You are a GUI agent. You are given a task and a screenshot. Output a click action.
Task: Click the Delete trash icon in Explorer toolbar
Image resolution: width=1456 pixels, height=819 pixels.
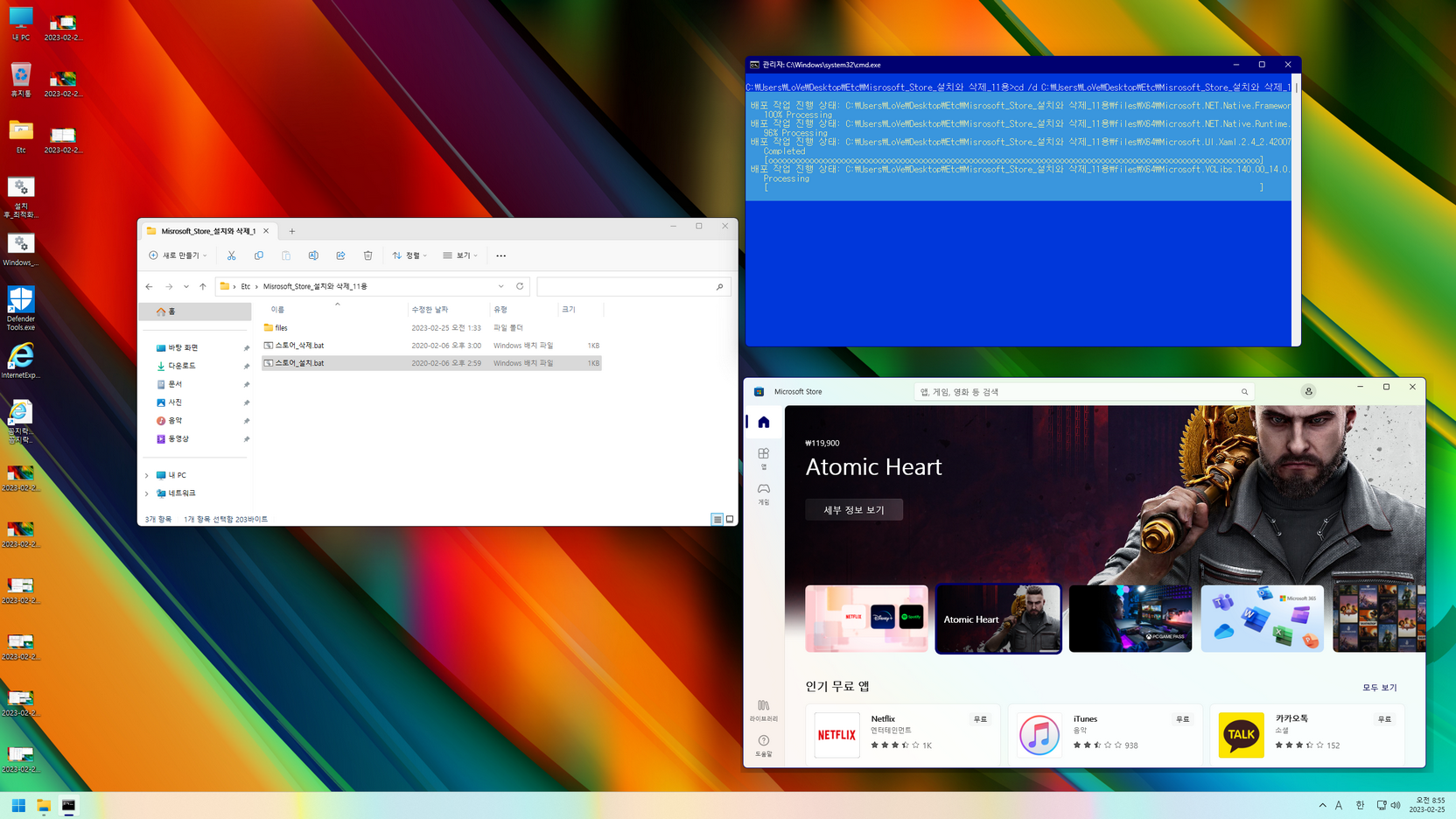368,255
